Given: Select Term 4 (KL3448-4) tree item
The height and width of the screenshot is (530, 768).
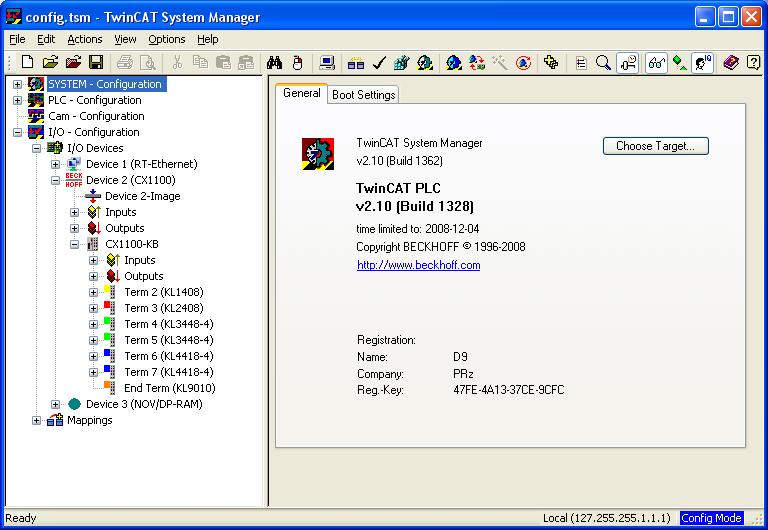Looking at the screenshot, I should [x=168, y=324].
